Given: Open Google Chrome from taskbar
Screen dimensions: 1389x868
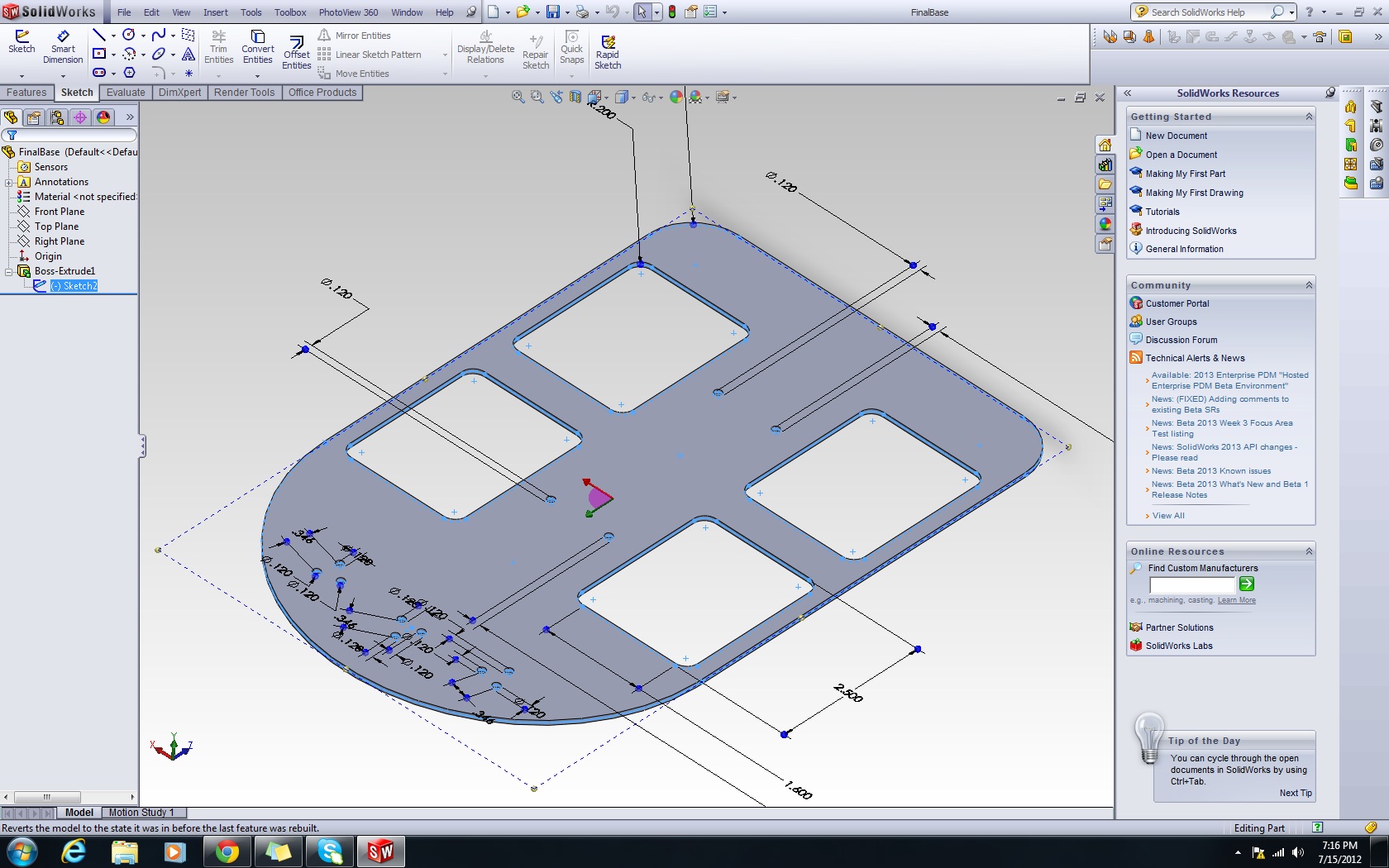Looking at the screenshot, I should point(227,851).
